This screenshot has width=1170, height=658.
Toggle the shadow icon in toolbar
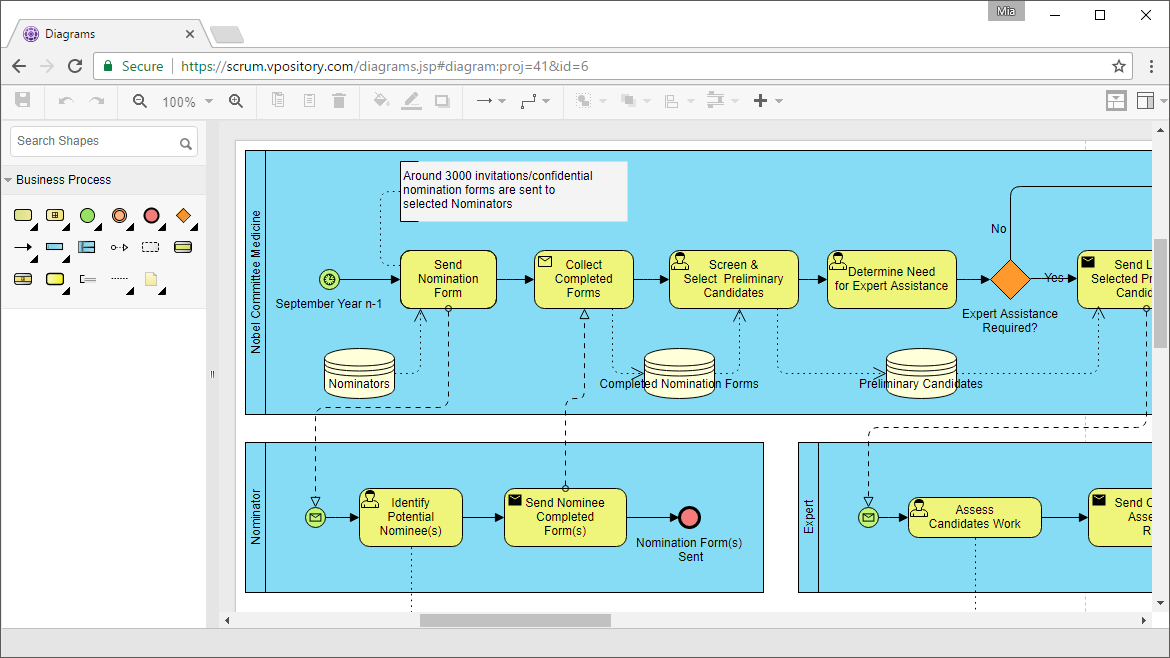[442, 101]
